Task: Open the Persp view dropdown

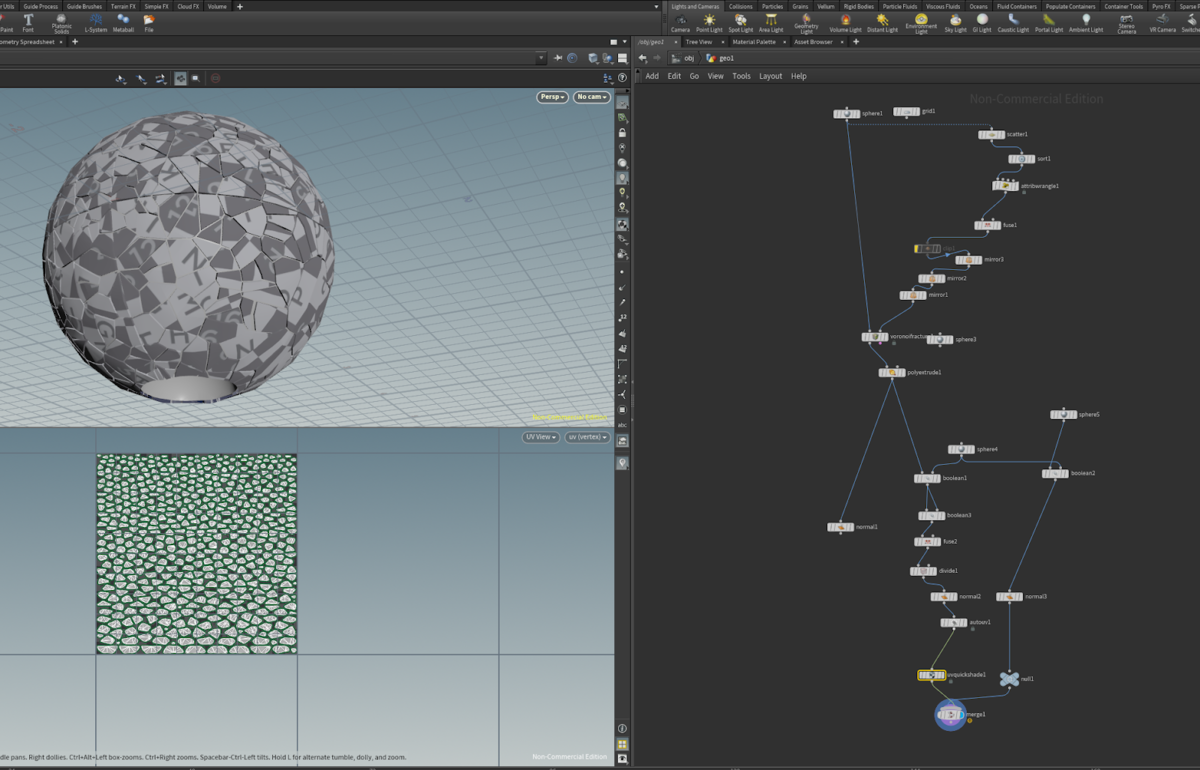Action: point(552,97)
